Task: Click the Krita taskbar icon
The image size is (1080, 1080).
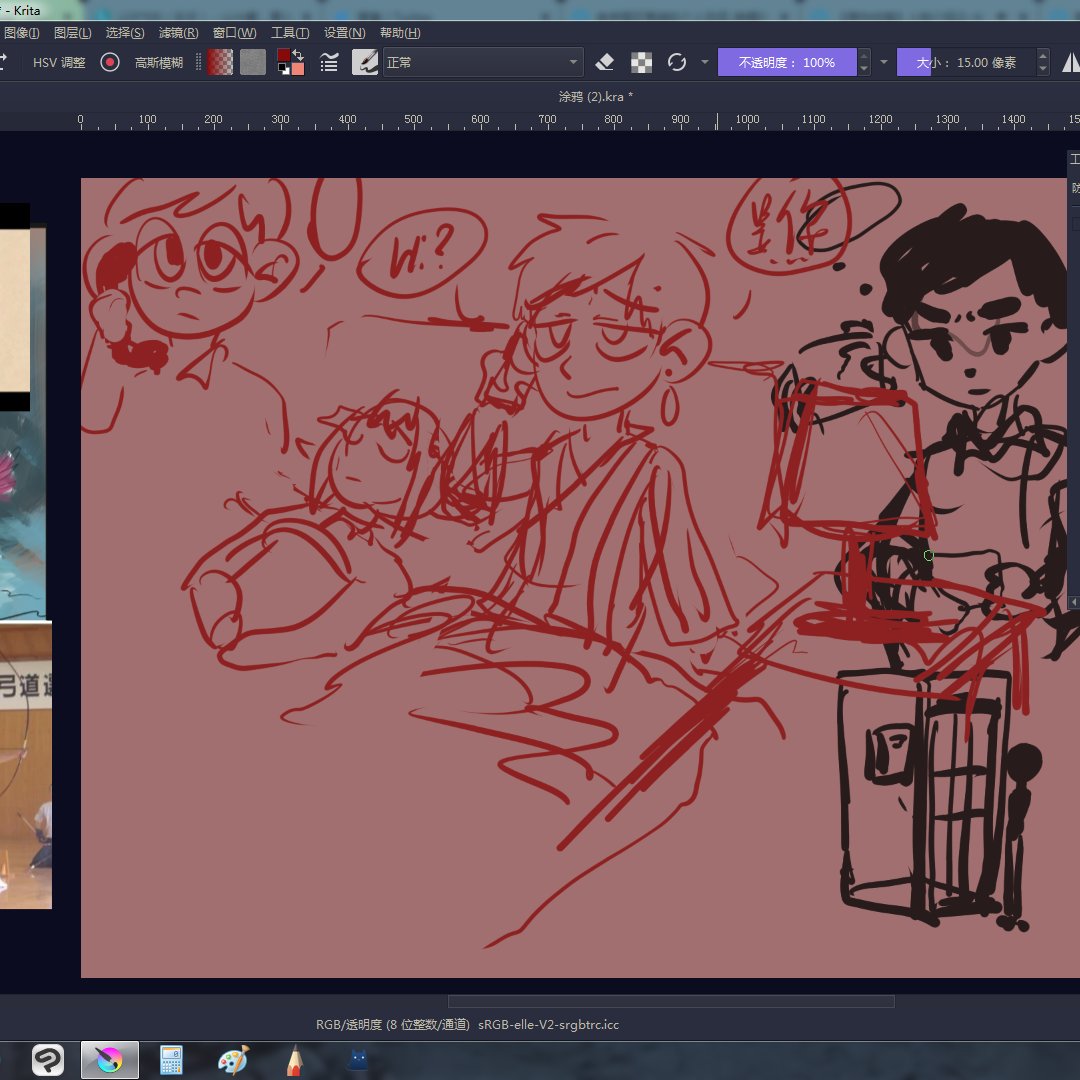Action: click(110, 1059)
